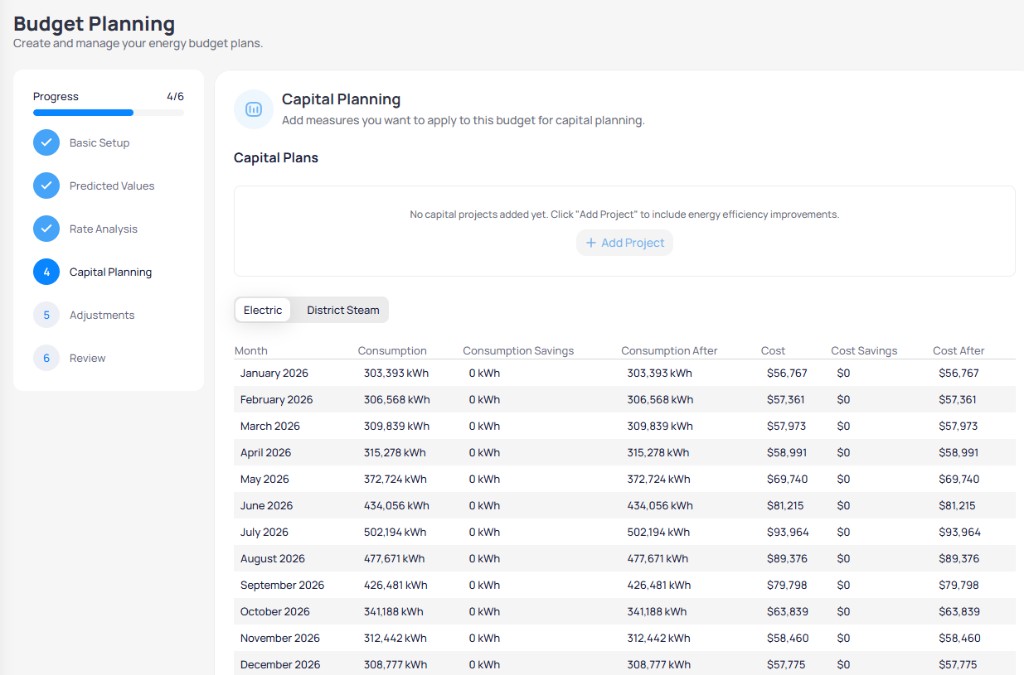Click the Consumption column header
Image resolution: width=1024 pixels, height=675 pixels.
click(x=392, y=351)
